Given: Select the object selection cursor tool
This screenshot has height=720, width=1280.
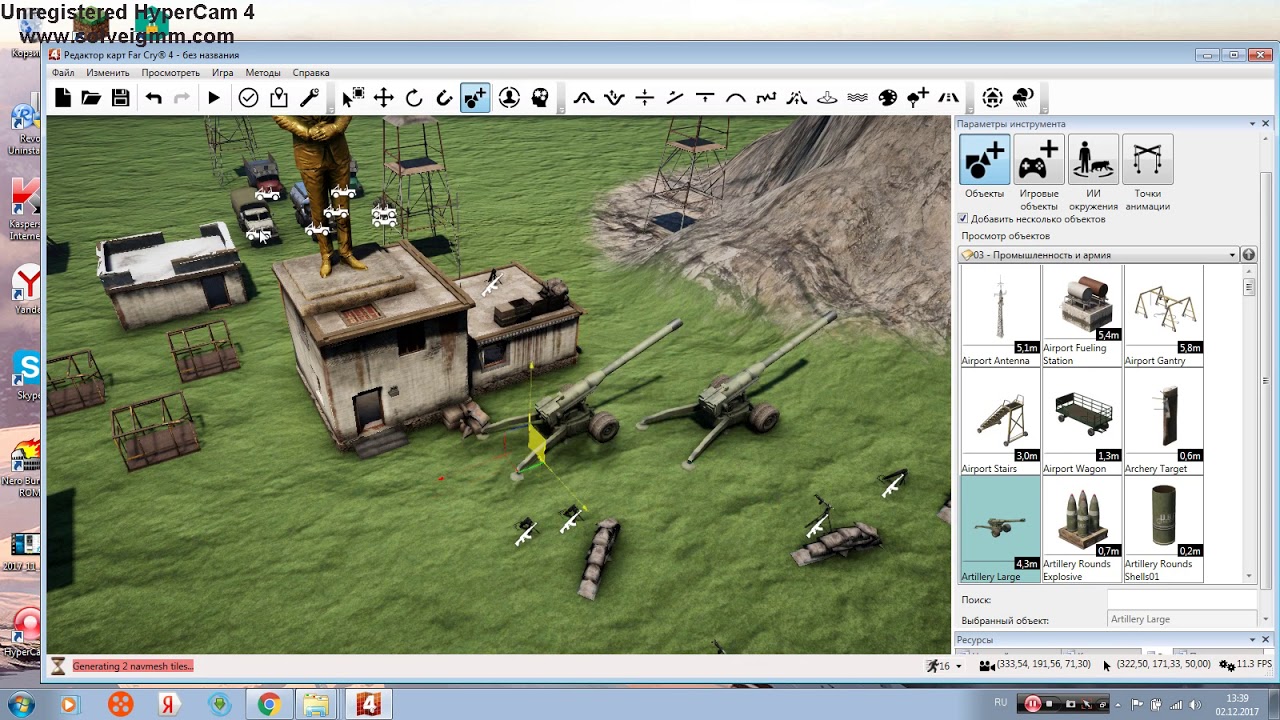Looking at the screenshot, I should (x=352, y=97).
